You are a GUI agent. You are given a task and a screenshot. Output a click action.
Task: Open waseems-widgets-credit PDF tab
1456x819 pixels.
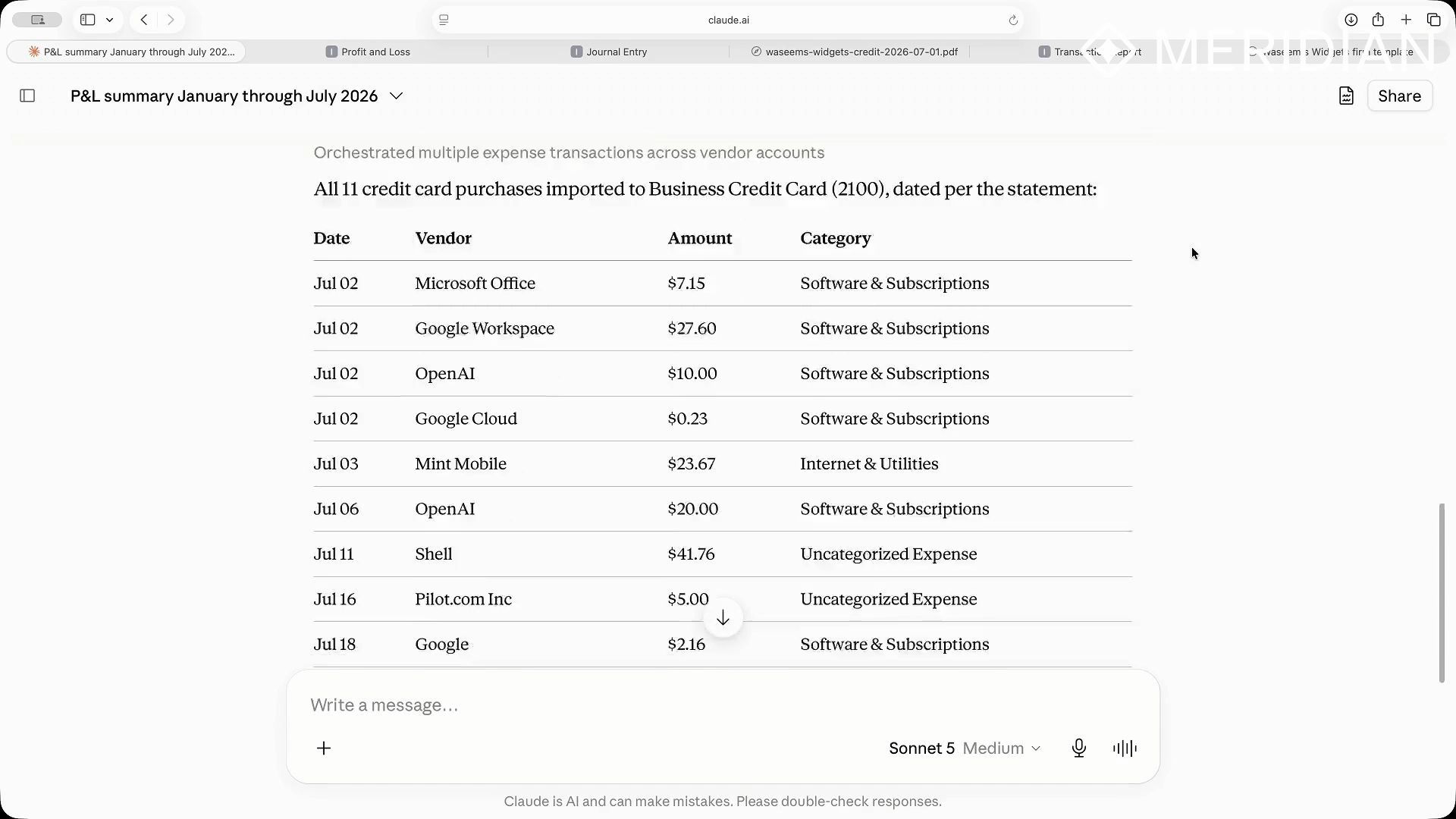click(x=854, y=52)
